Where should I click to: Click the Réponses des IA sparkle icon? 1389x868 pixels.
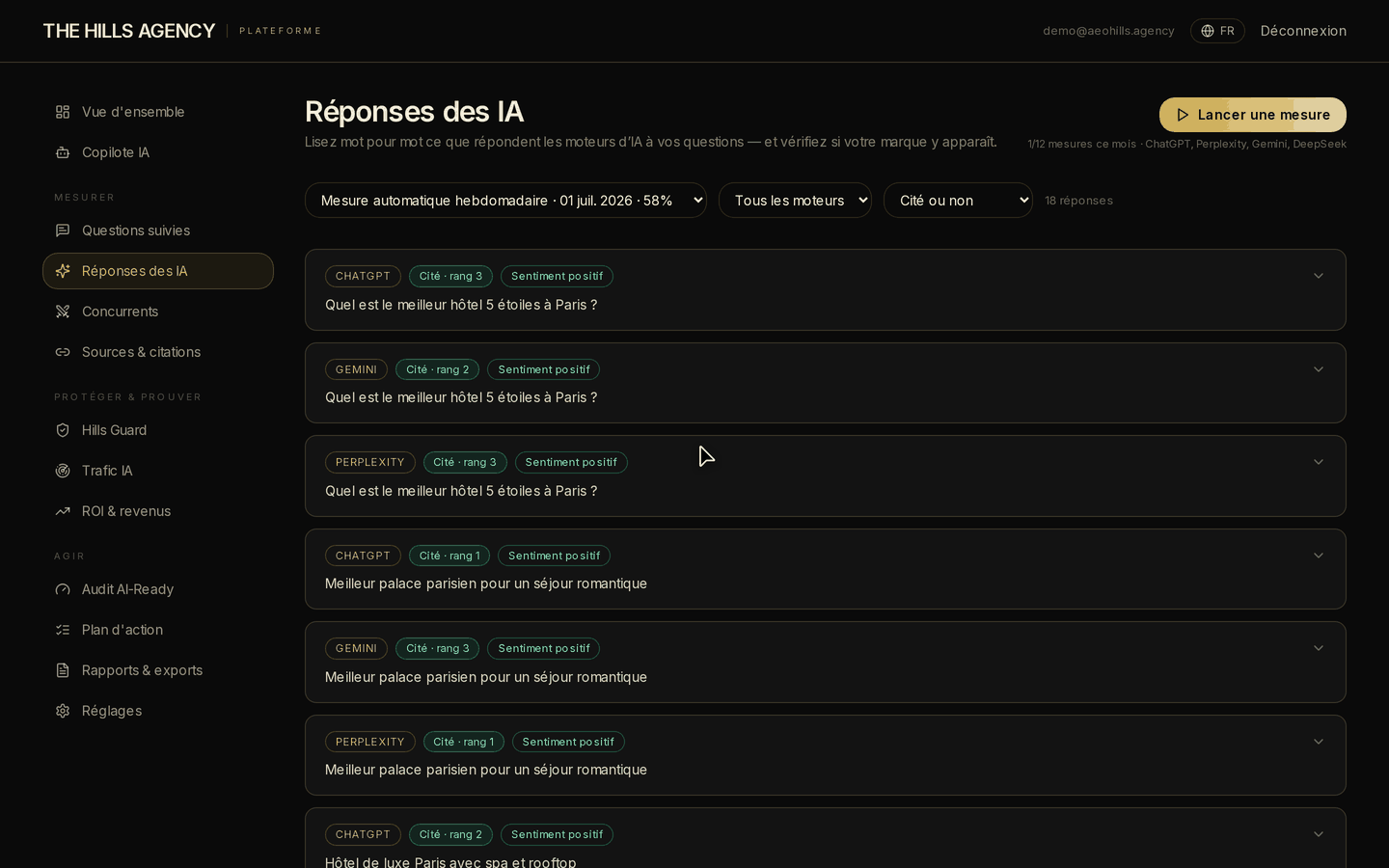[63, 271]
